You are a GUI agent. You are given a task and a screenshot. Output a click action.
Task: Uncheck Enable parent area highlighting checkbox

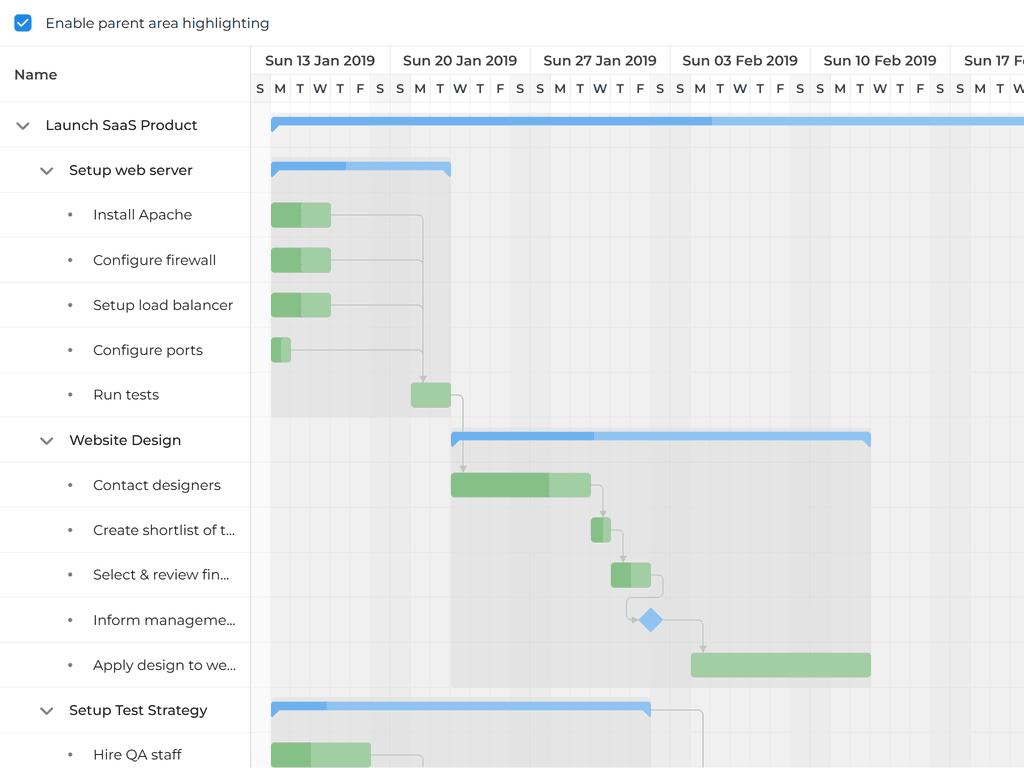point(23,23)
